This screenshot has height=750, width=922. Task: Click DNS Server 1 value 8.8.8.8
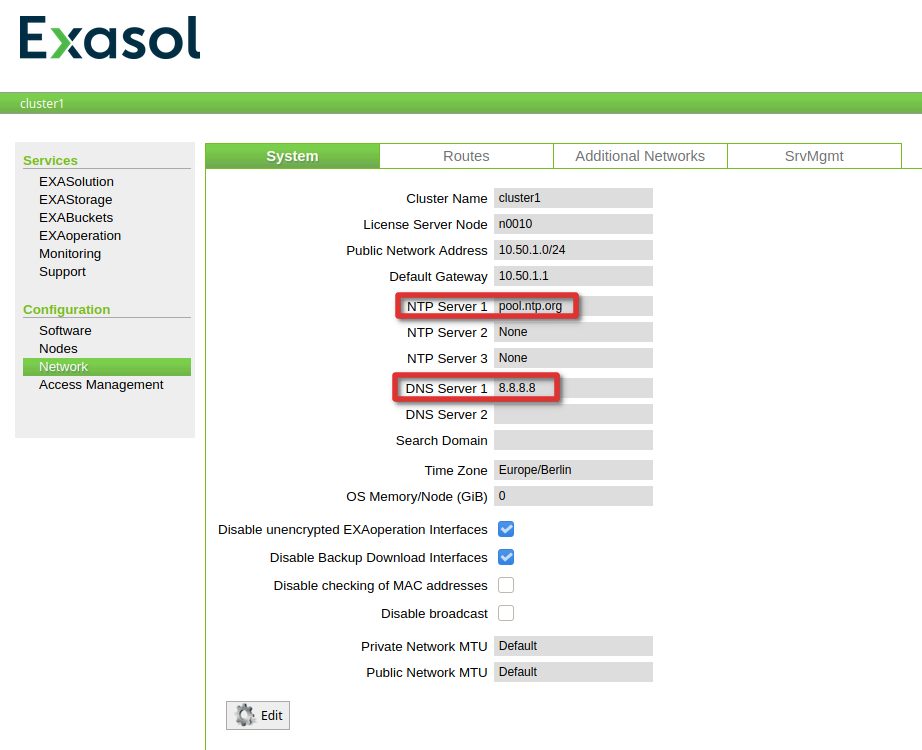[x=573, y=388]
